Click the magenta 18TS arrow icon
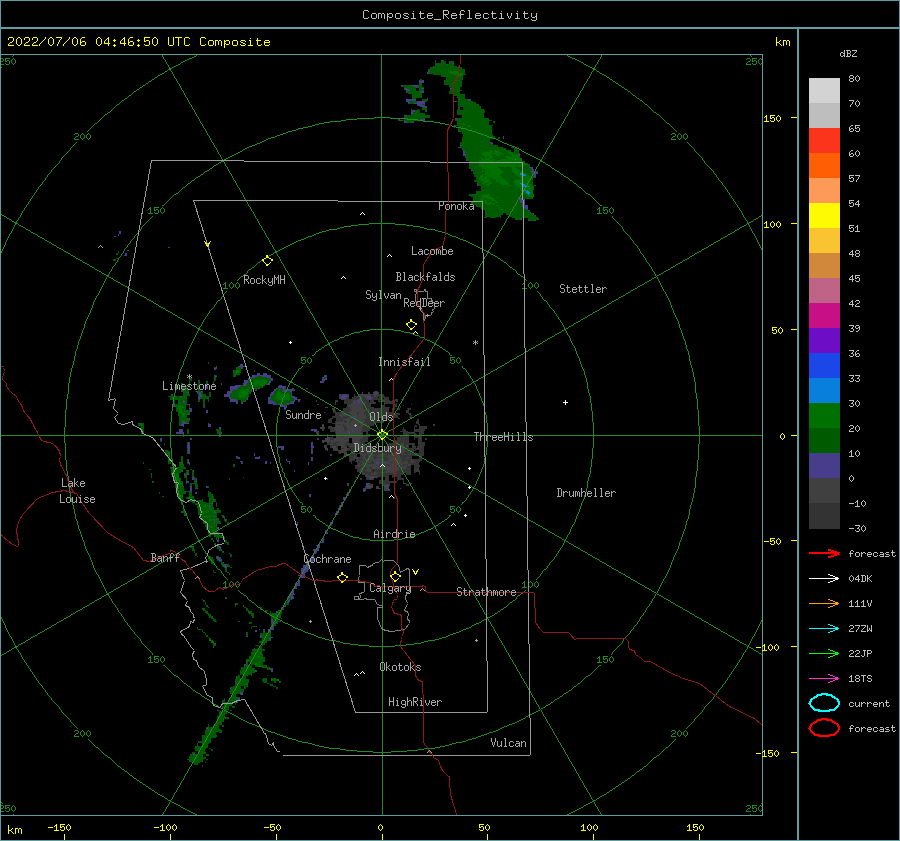This screenshot has height=841, width=900. click(x=824, y=679)
